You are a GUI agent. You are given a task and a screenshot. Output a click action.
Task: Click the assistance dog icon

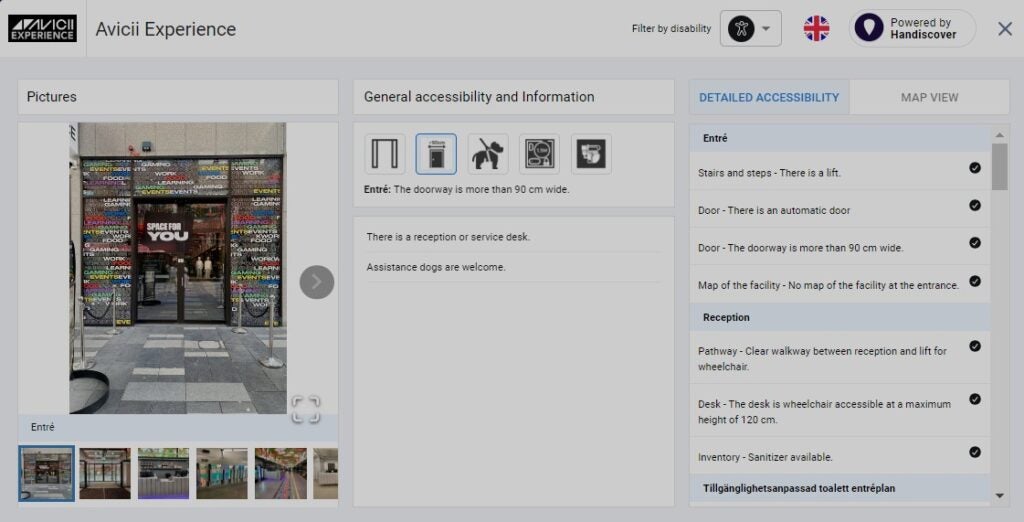[488, 154]
